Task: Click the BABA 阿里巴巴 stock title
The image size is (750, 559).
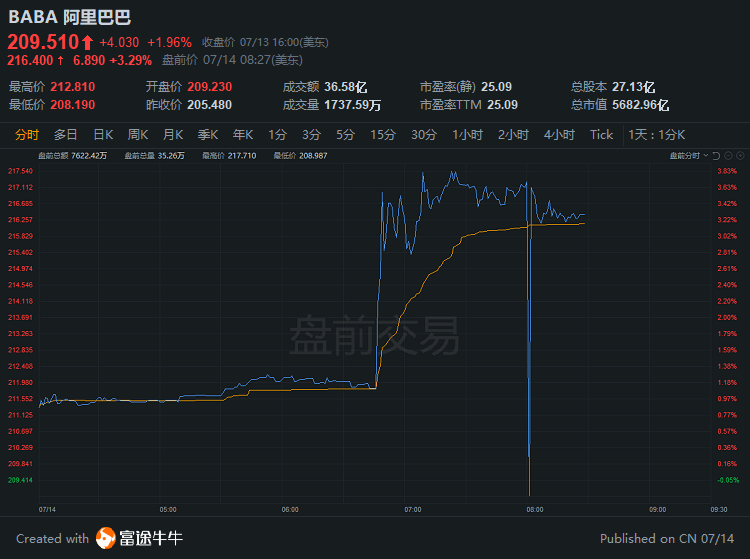Action: point(70,17)
